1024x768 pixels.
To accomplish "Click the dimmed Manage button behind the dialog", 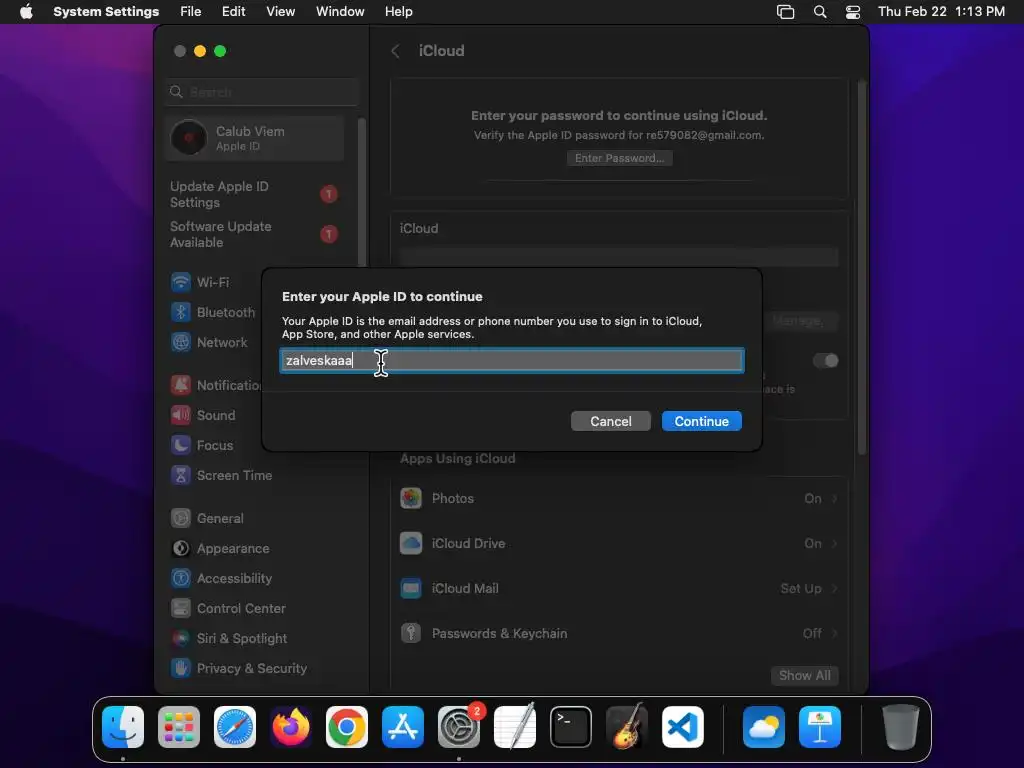I will [x=800, y=321].
